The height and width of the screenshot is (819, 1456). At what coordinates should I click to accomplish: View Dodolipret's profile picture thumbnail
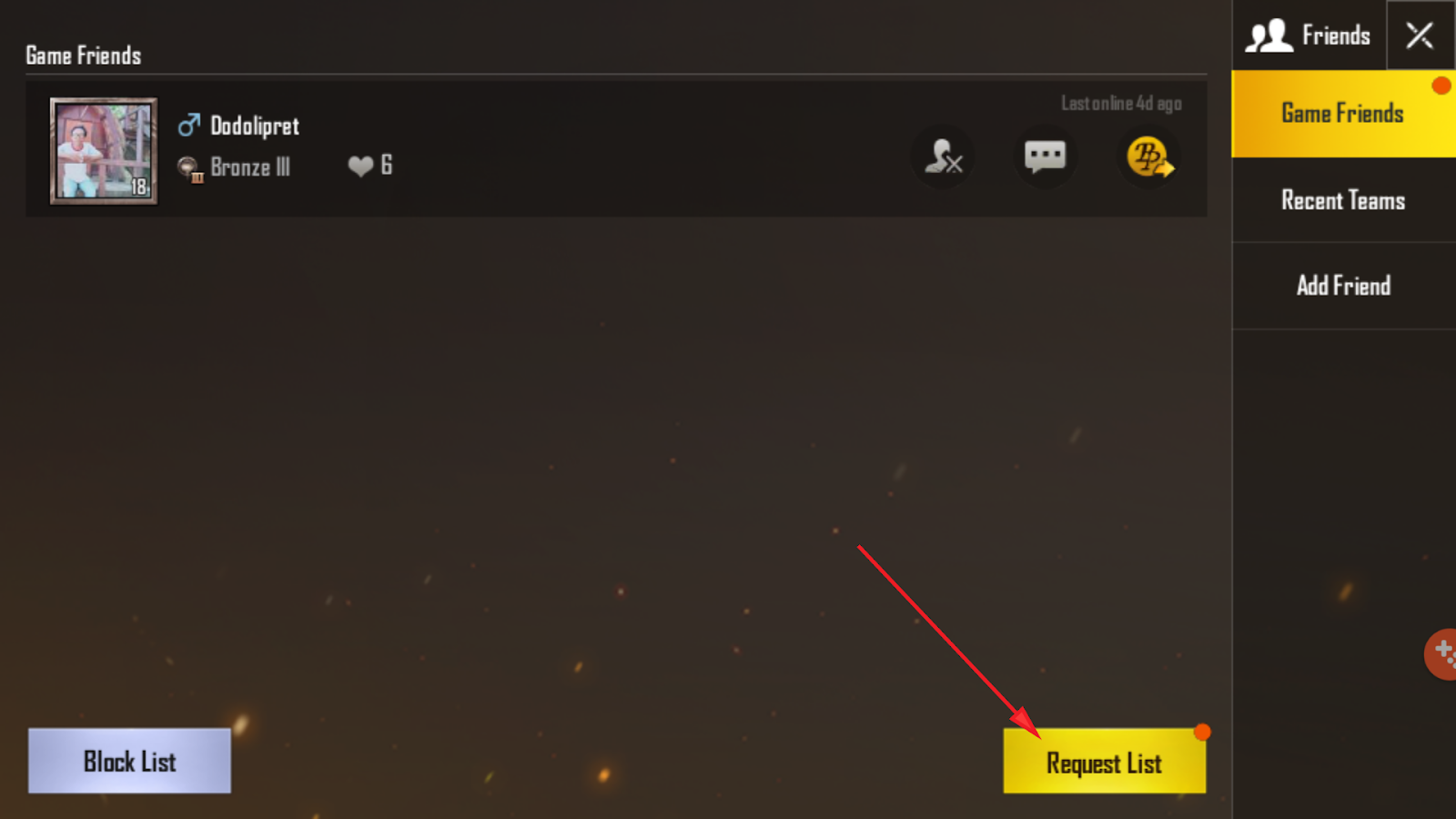104,151
